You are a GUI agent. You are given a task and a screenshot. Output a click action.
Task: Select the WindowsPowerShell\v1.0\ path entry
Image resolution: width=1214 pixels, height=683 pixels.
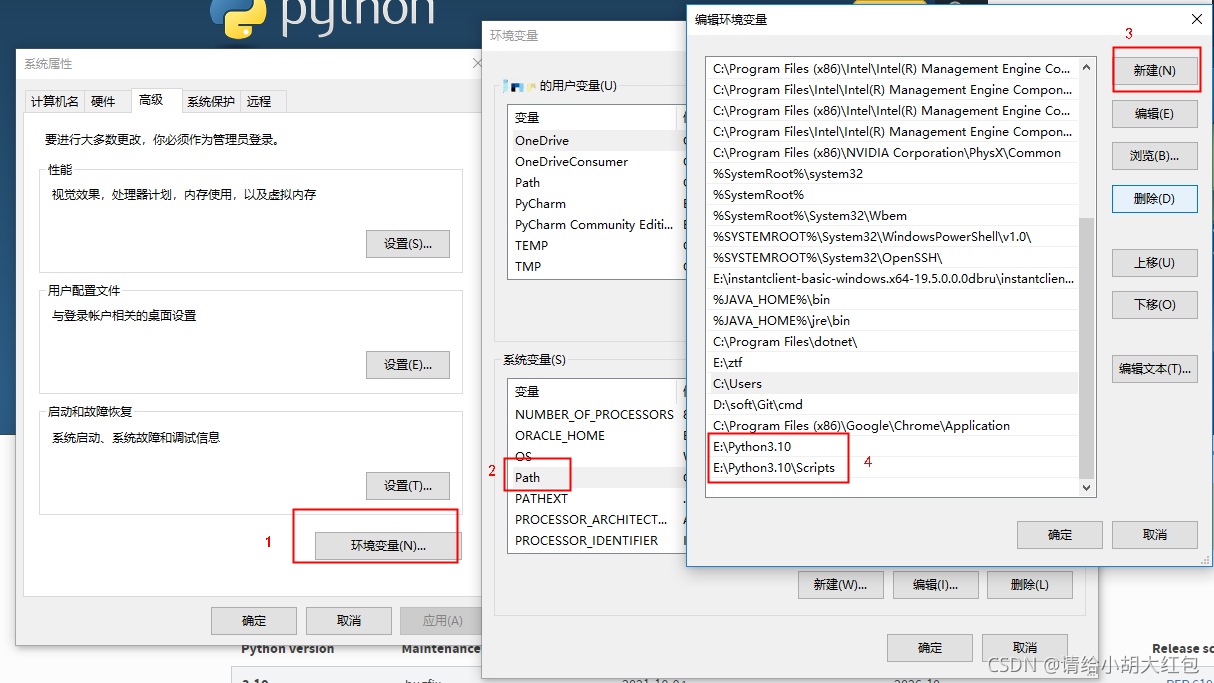pyautogui.click(x=894, y=237)
